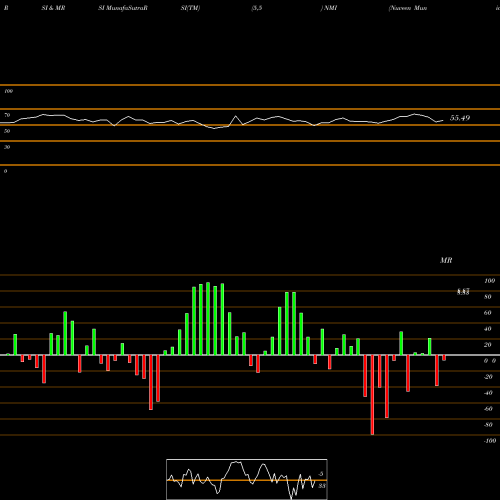Click the RSI axis label 100
The height and width of the screenshot is (500, 500).
8,91
